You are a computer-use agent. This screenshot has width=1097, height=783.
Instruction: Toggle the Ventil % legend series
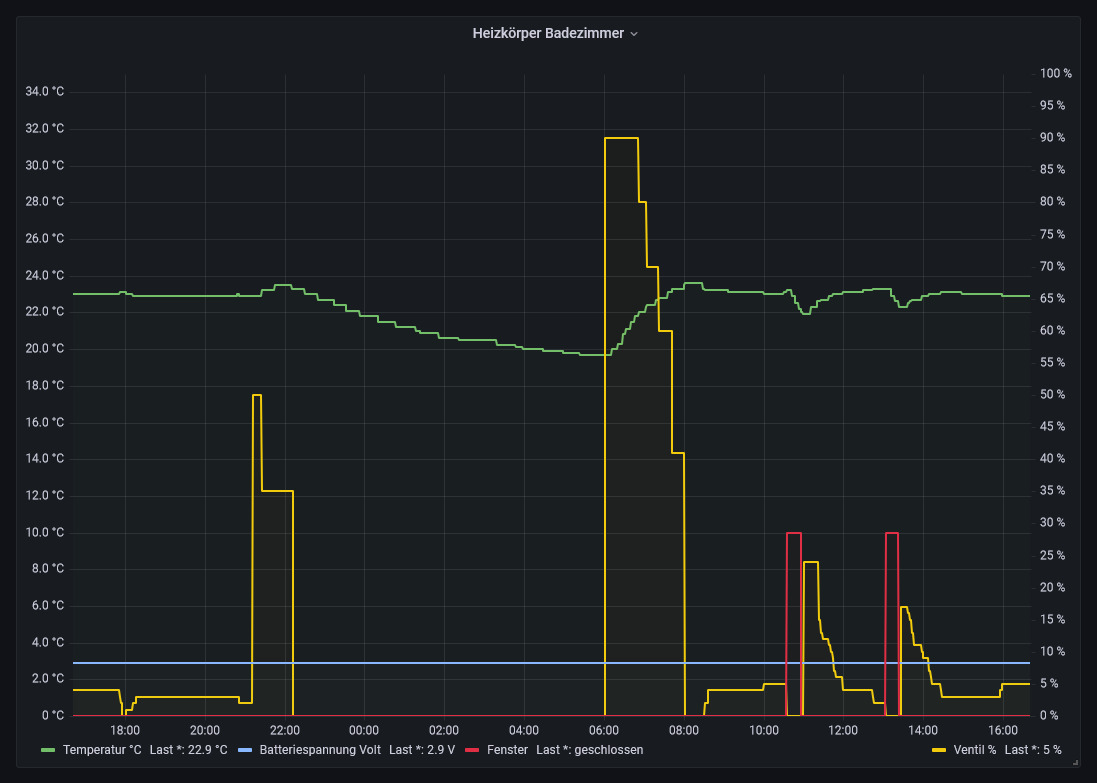(x=975, y=750)
